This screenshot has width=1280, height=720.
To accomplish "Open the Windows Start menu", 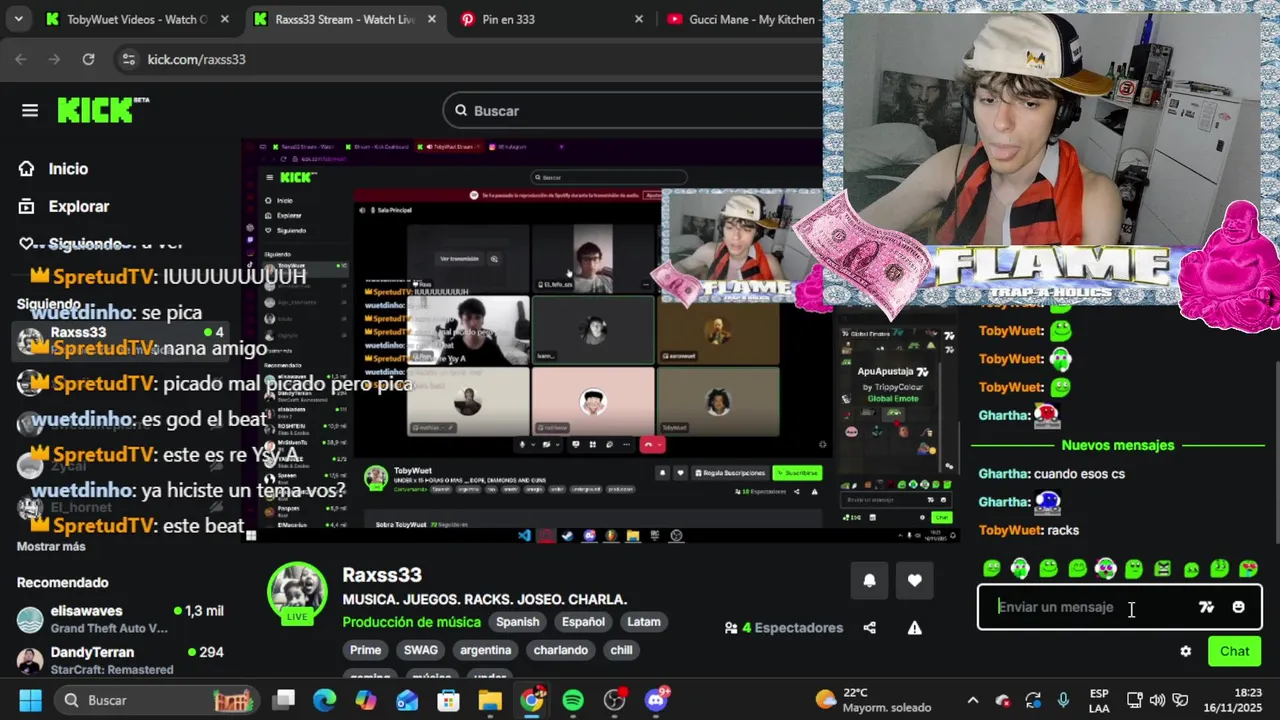I will pyautogui.click(x=30, y=700).
